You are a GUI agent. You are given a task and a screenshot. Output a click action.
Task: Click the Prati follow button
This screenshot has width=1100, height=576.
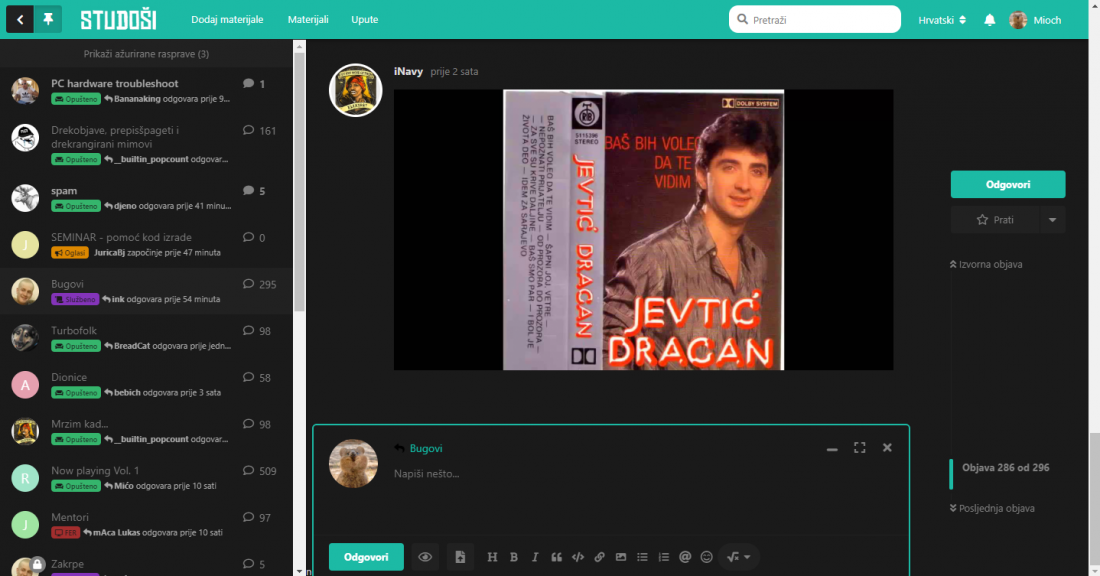[995, 220]
